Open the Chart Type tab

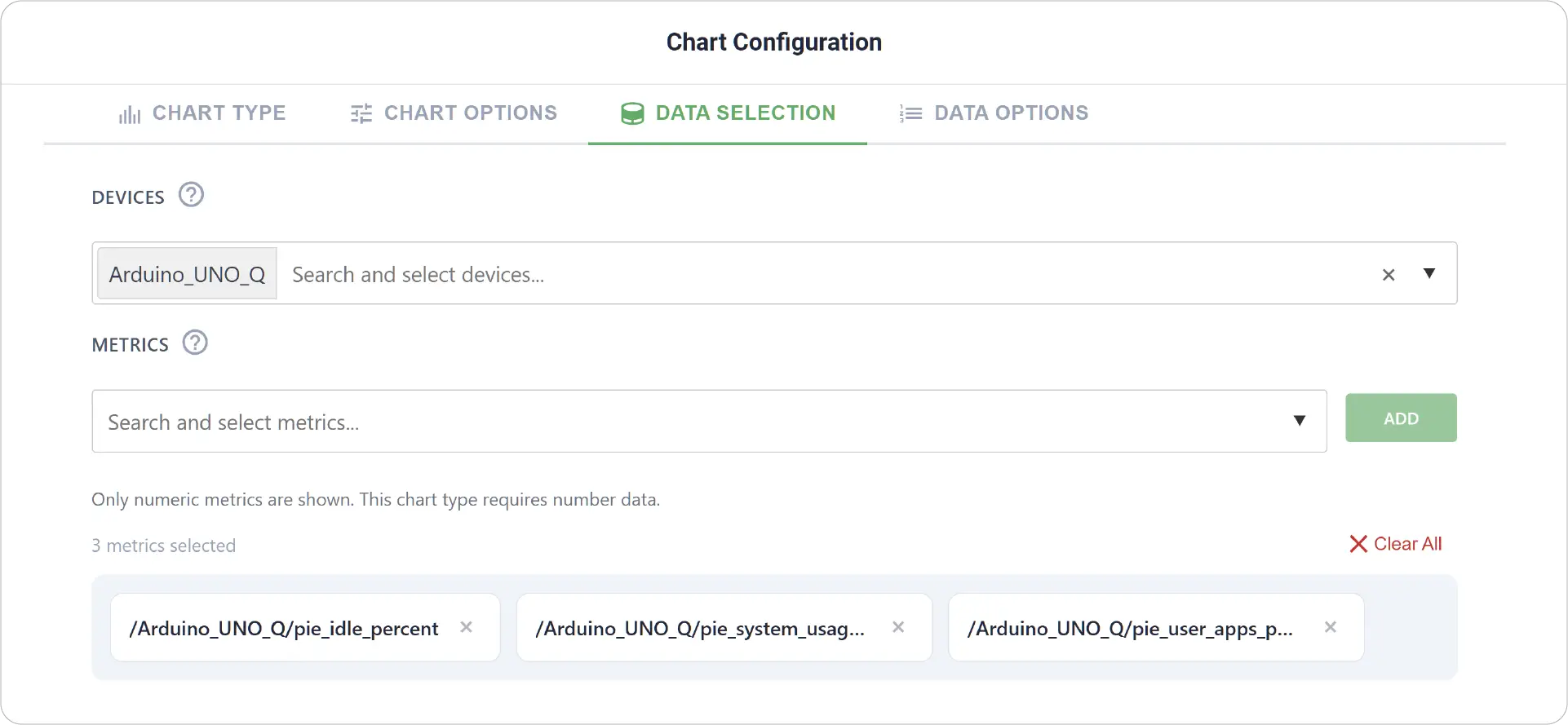point(202,113)
